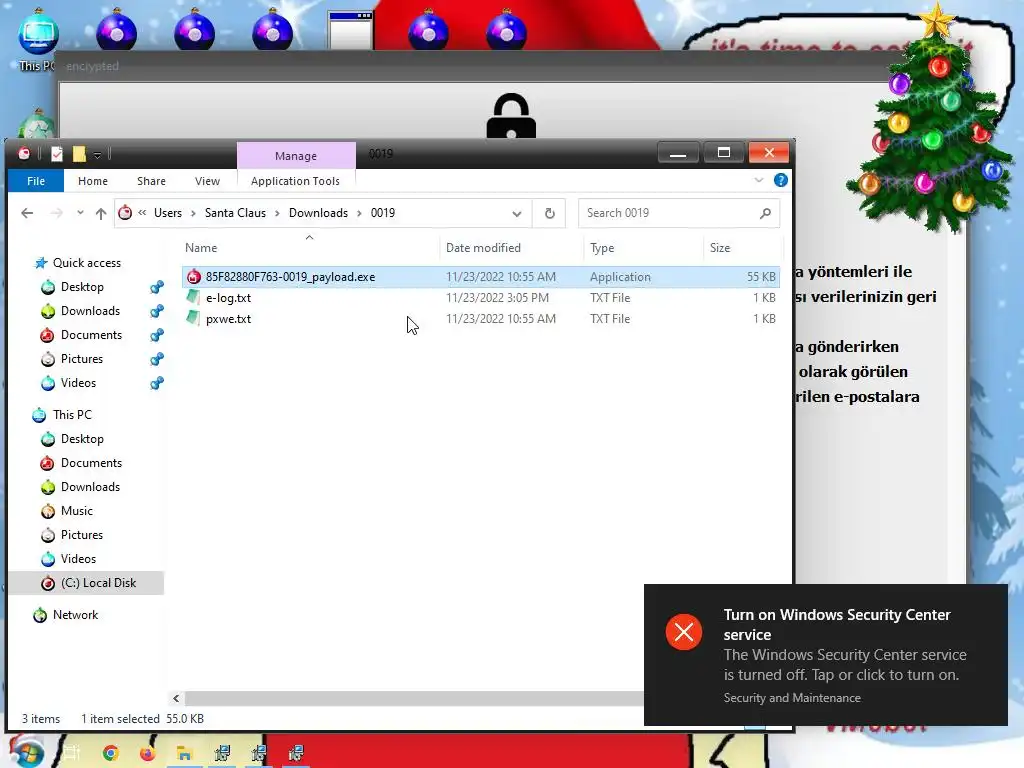Click the New folder icon in title bar

(79, 154)
